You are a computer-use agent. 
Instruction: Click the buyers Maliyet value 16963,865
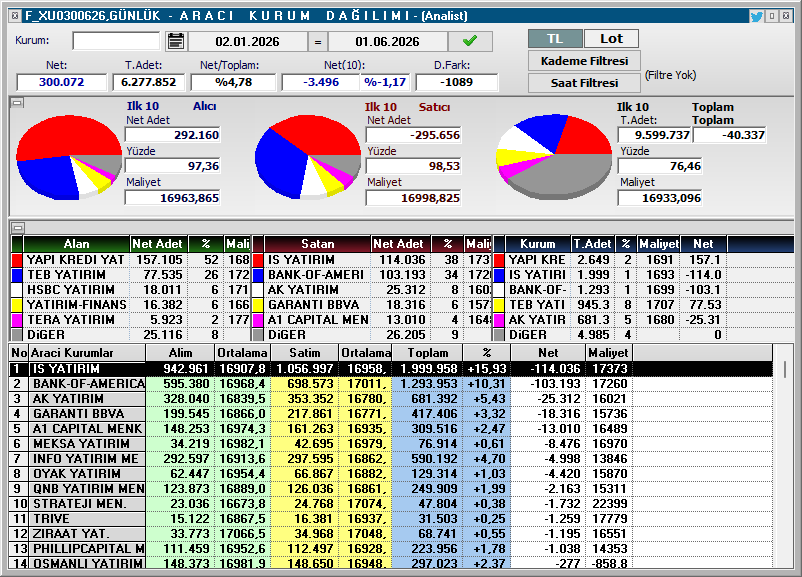(x=173, y=198)
